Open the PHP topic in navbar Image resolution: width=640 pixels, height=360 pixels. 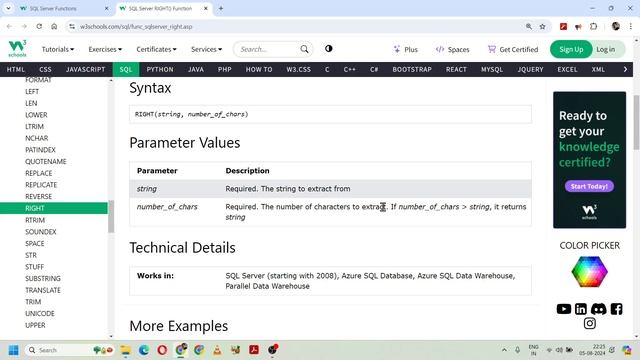pos(224,69)
